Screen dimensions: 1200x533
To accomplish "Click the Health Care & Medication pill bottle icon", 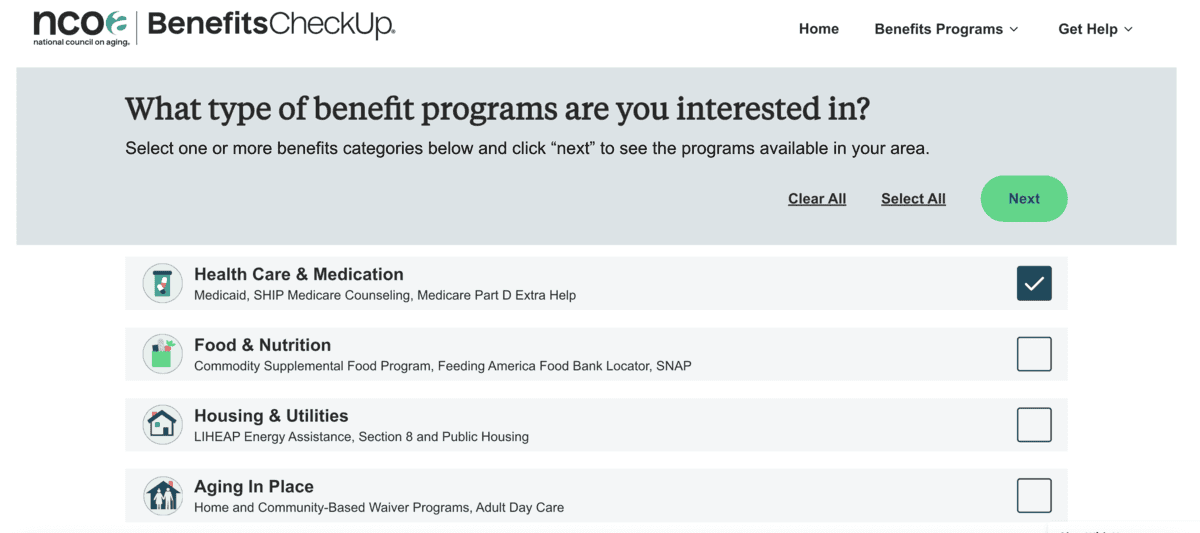I will (x=162, y=284).
